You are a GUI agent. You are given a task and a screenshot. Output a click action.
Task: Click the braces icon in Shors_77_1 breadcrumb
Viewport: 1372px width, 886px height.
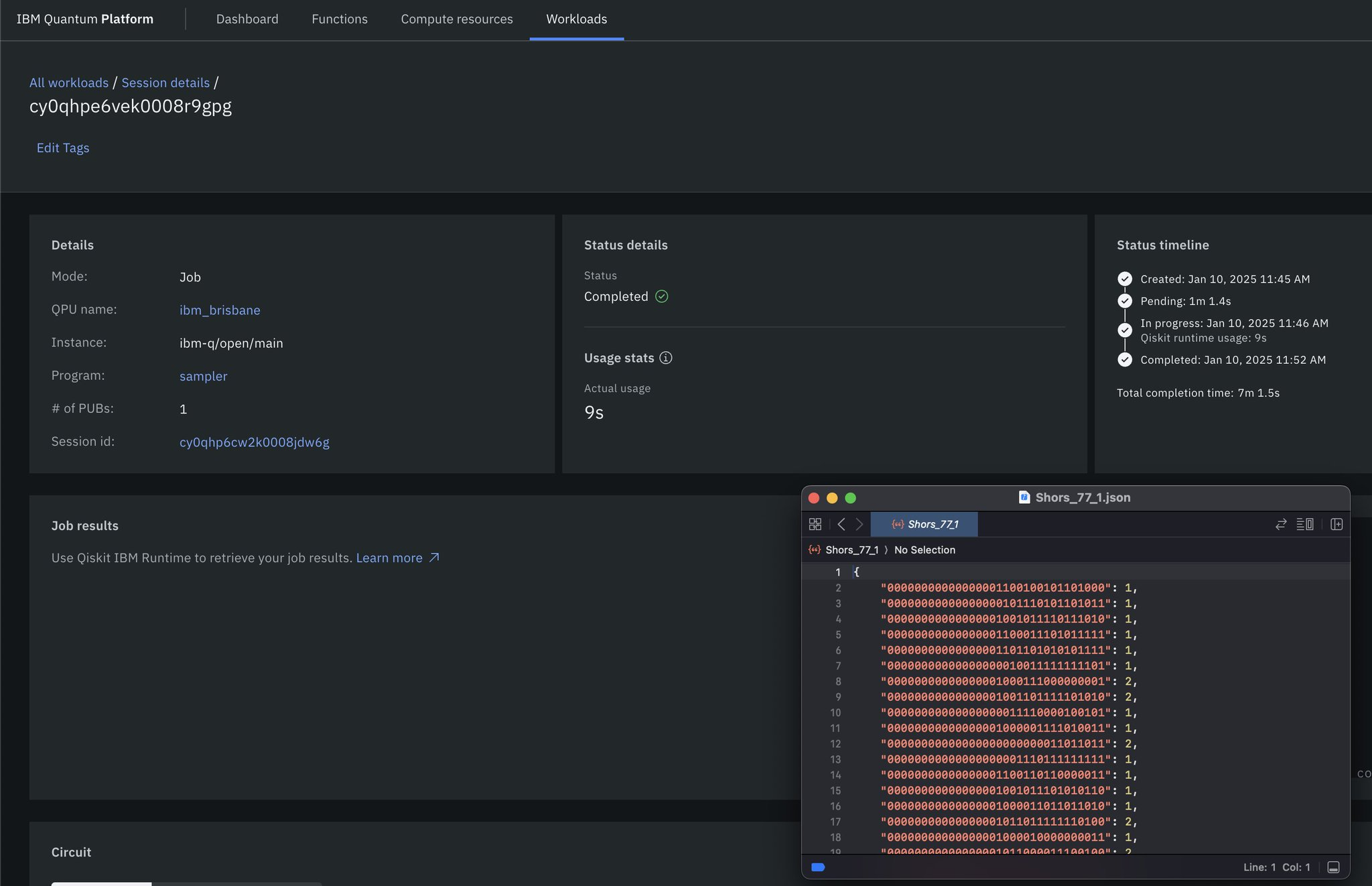(815, 550)
